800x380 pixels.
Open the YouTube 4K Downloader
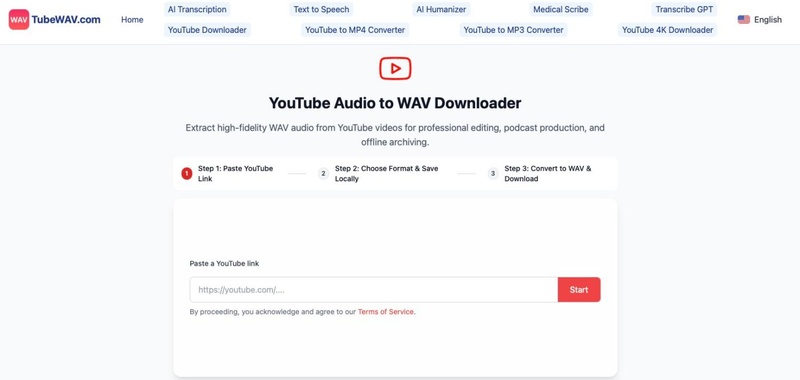point(667,30)
